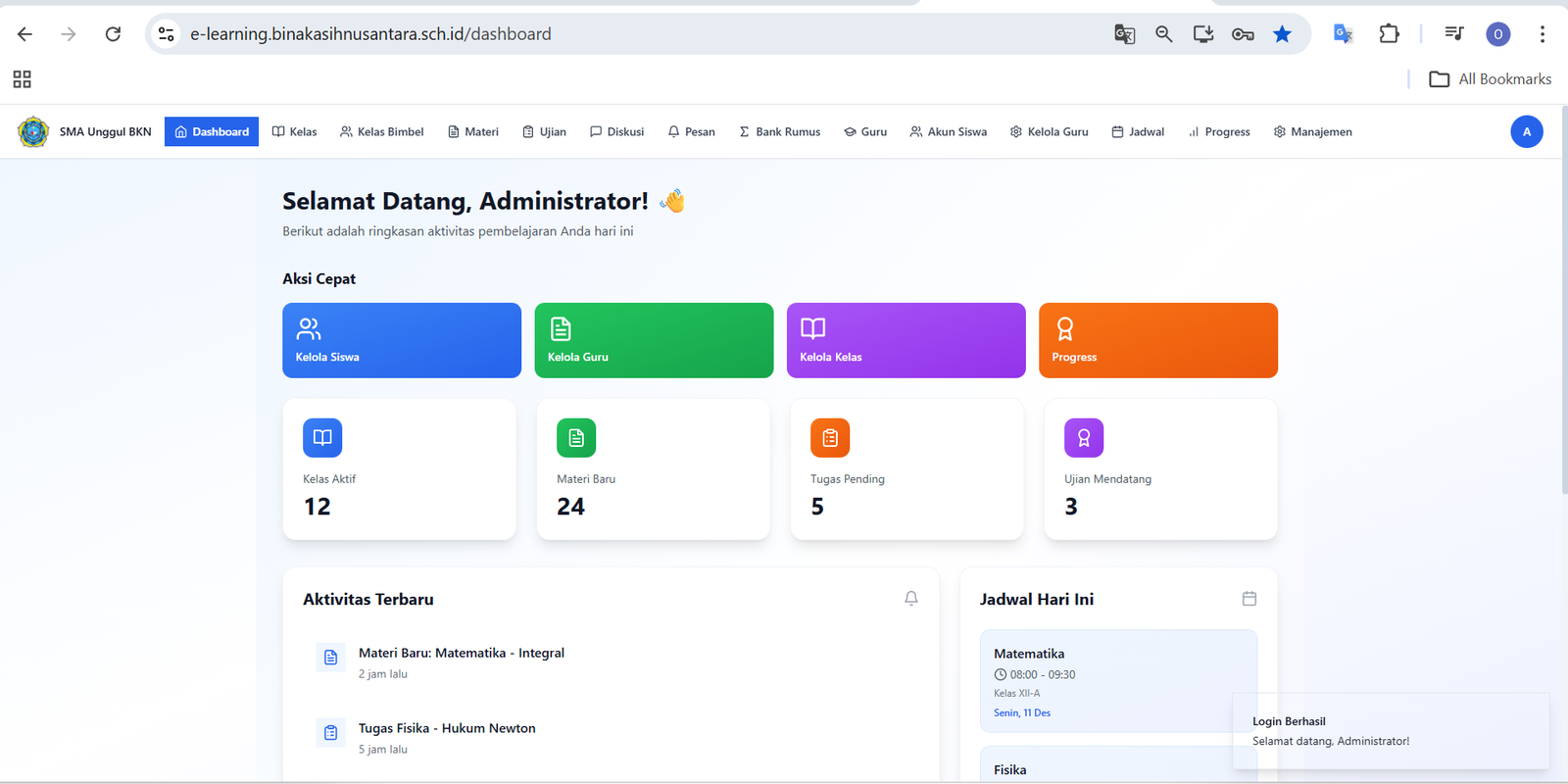Reload the page

click(x=114, y=34)
